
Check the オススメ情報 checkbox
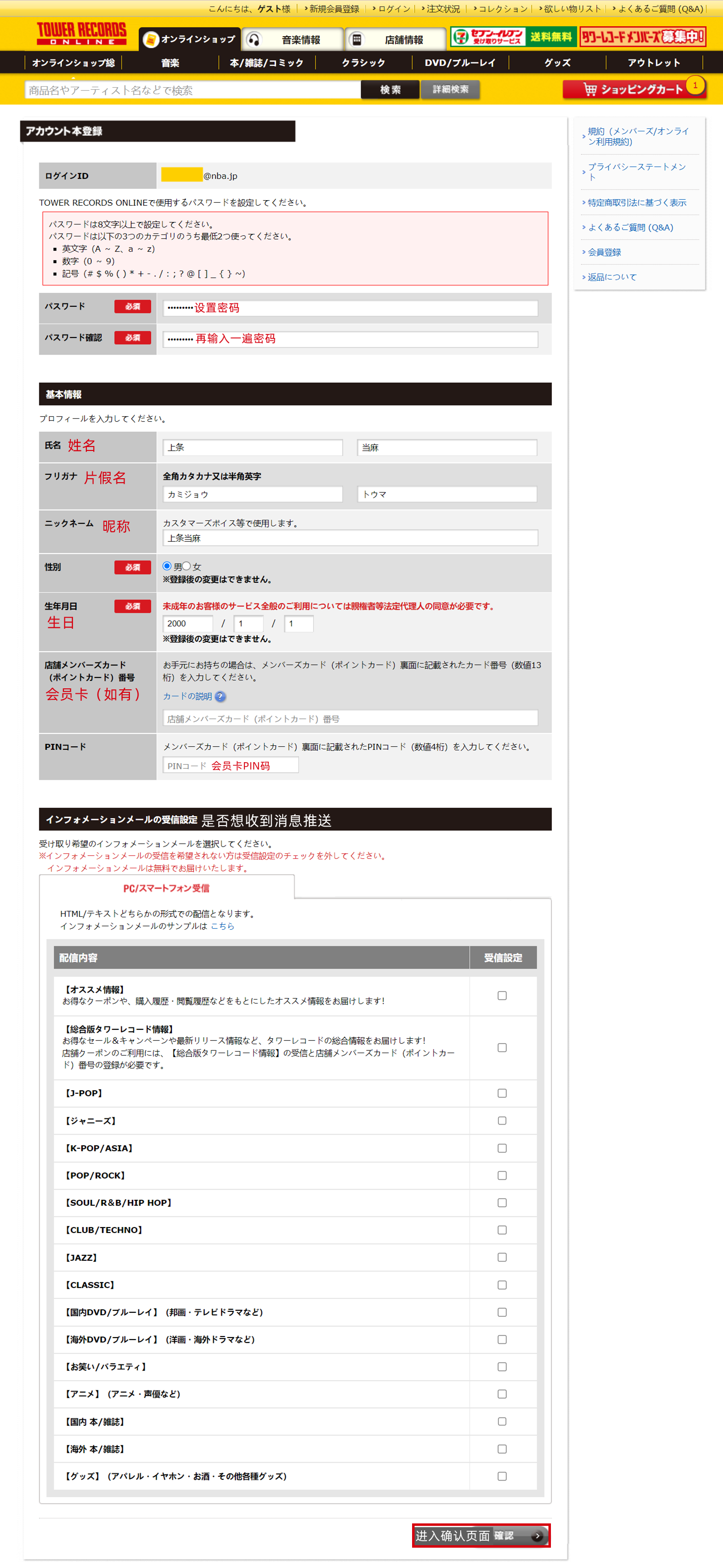[502, 996]
